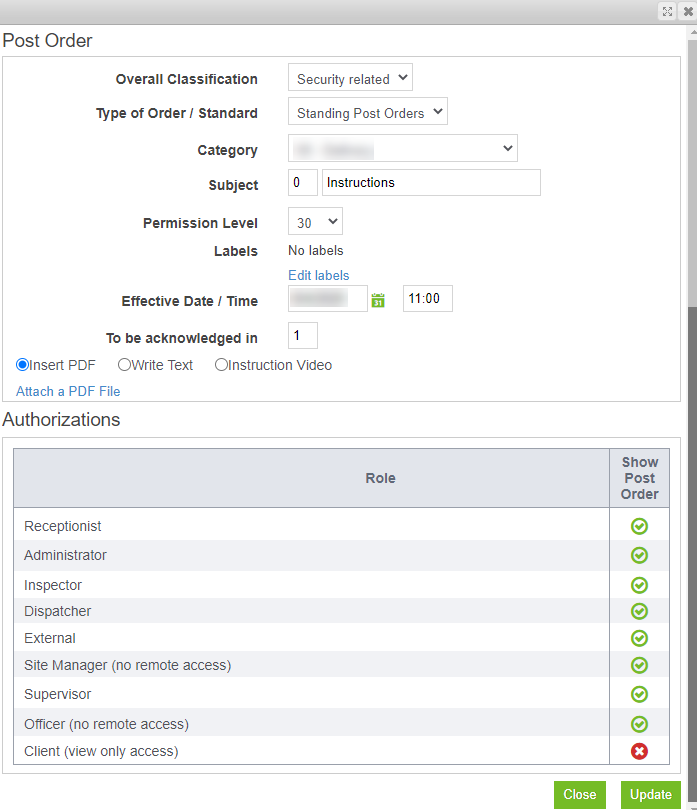Open the Permission Level dropdown
697x810 pixels.
pos(314,221)
